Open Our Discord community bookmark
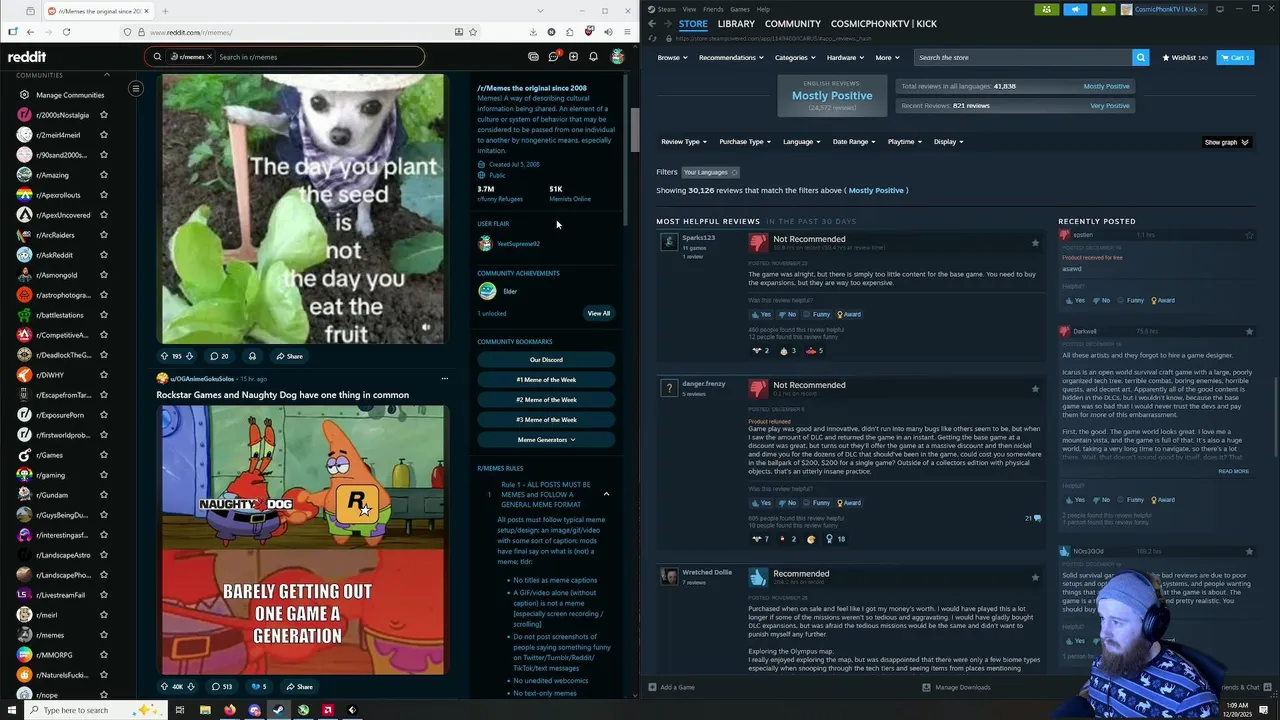The height and width of the screenshot is (720, 1280). click(546, 360)
